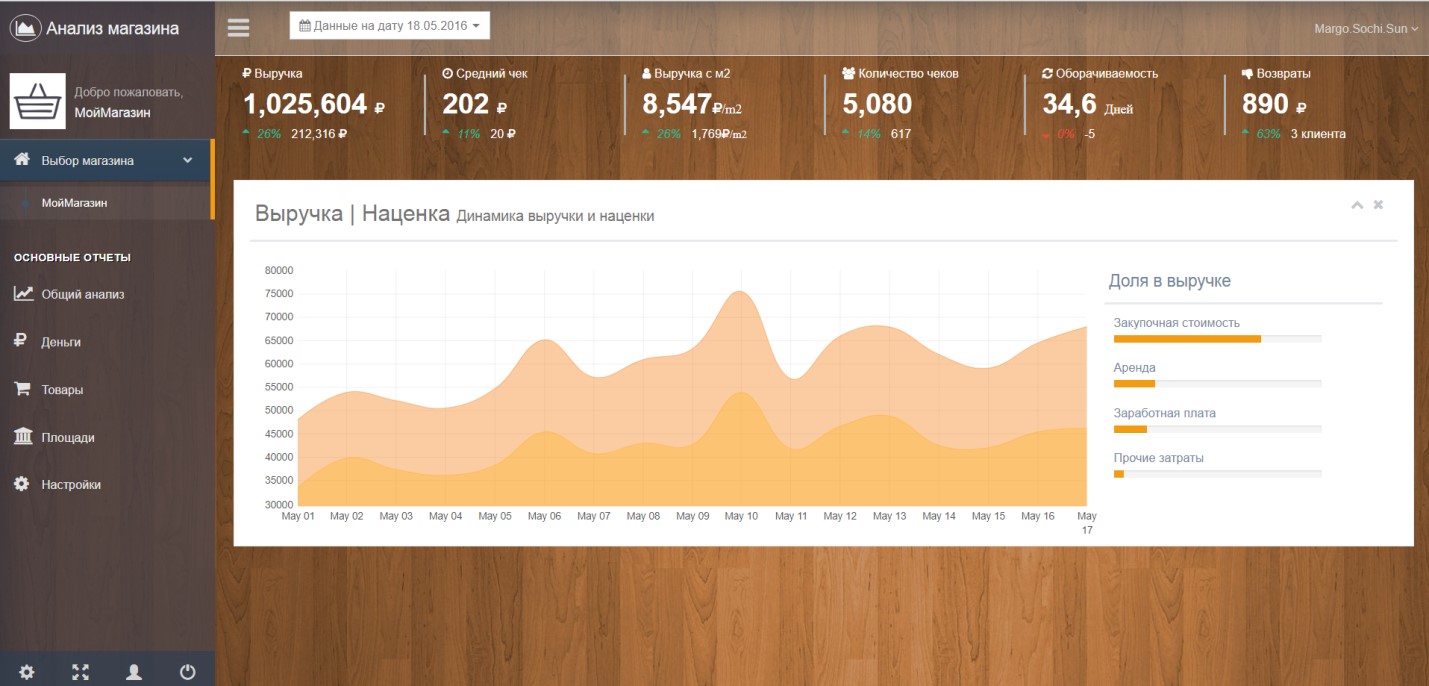Image resolution: width=1429 pixels, height=686 pixels.
Task: Click the Анализ магазина logo icon
Action: (25, 28)
